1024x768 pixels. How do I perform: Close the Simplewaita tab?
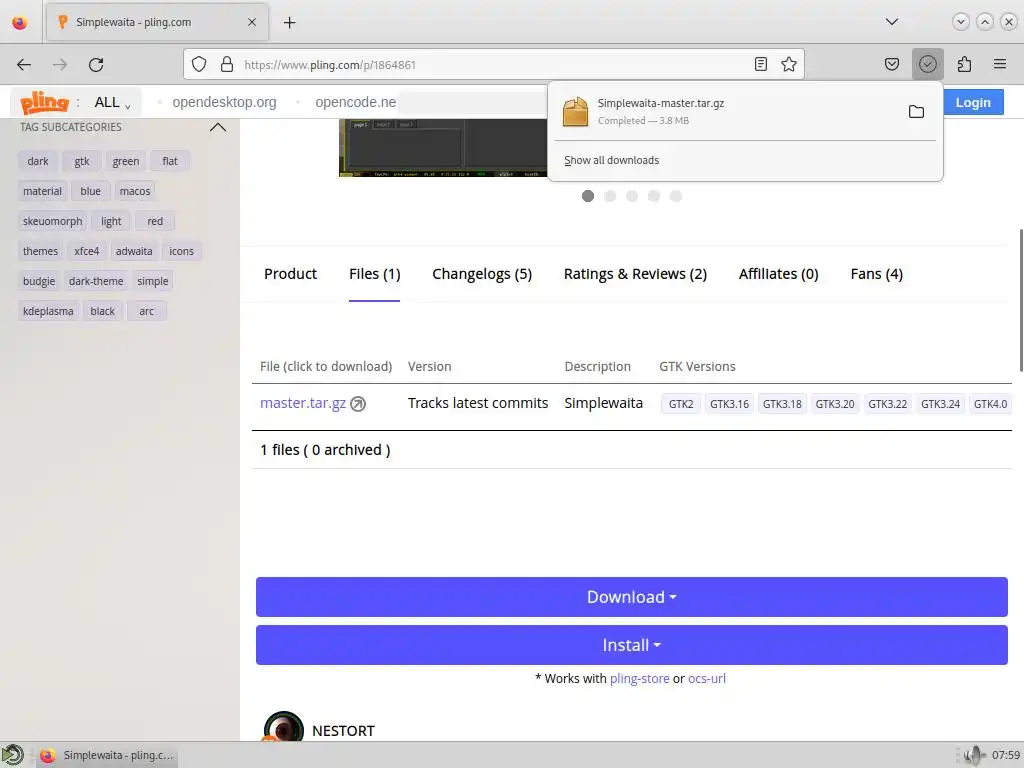[x=251, y=22]
